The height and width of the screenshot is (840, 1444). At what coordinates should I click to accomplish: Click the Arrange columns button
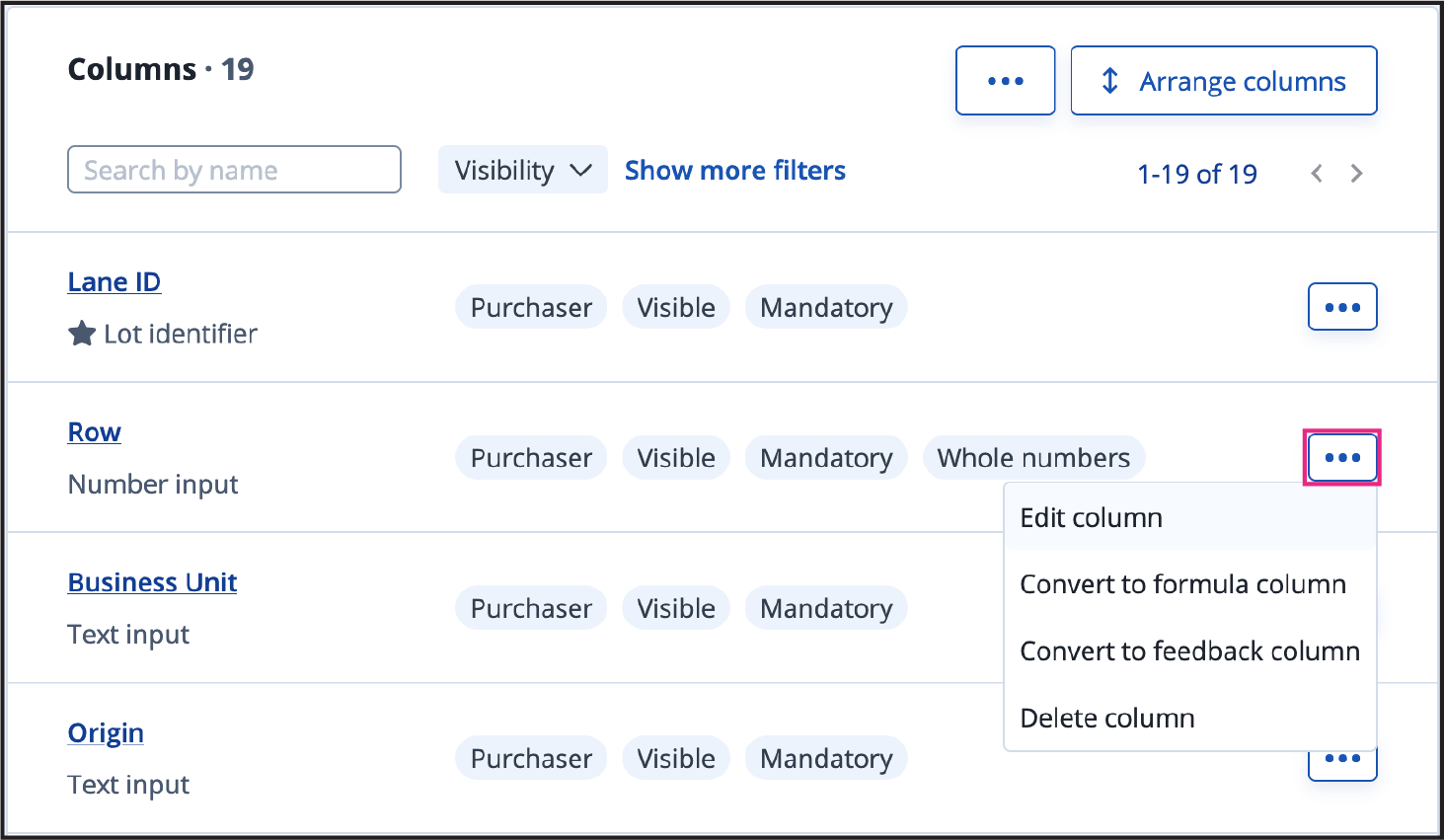point(1223,81)
